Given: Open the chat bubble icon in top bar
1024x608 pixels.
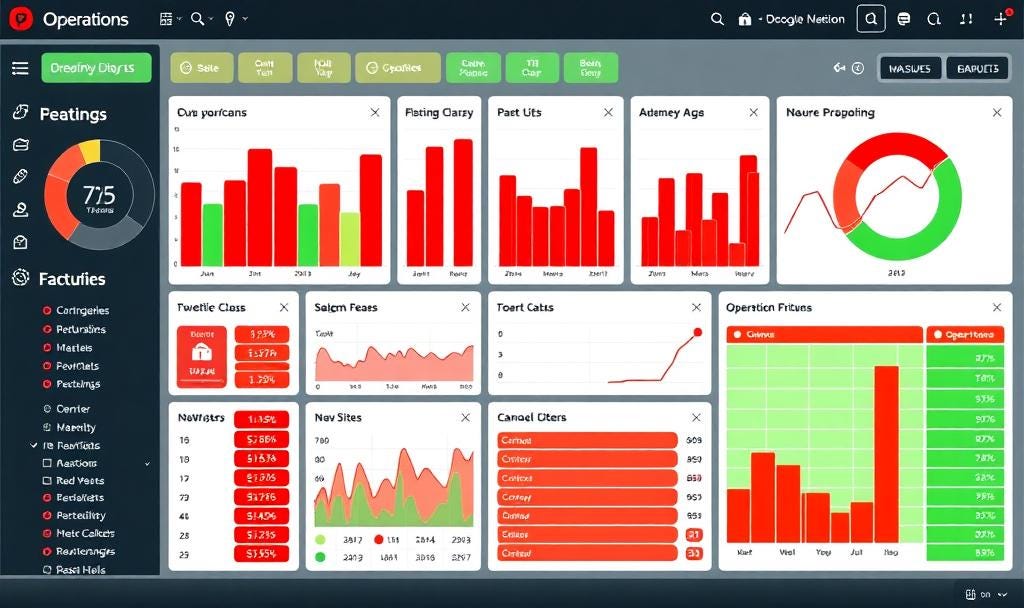Looking at the screenshot, I should click(x=904, y=19).
